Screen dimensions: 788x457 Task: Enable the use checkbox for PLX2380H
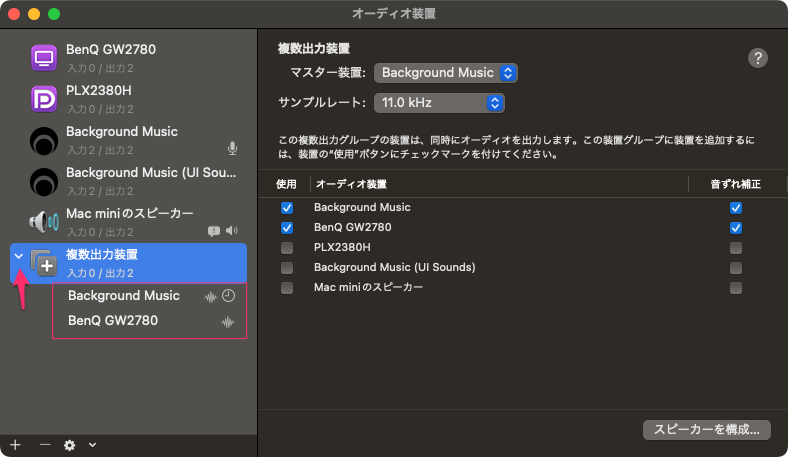tap(287, 248)
